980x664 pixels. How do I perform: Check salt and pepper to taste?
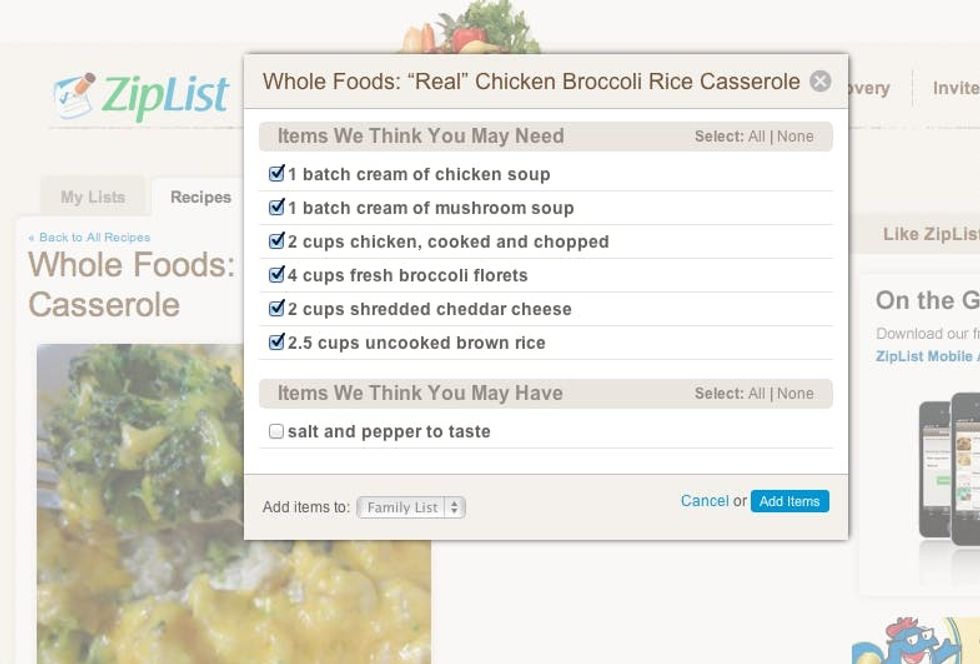click(277, 432)
